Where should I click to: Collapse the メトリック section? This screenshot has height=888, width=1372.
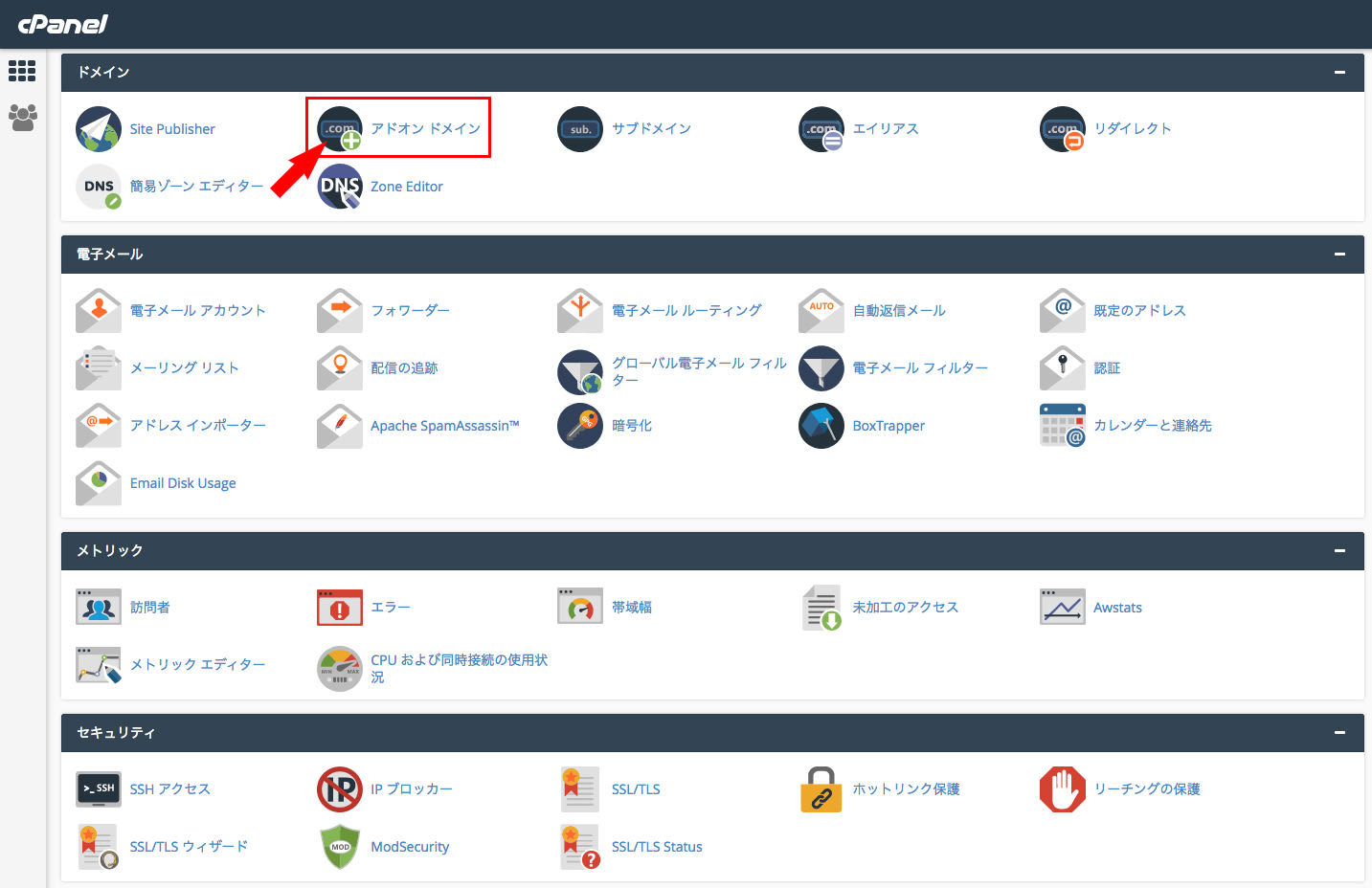coord(1339,550)
